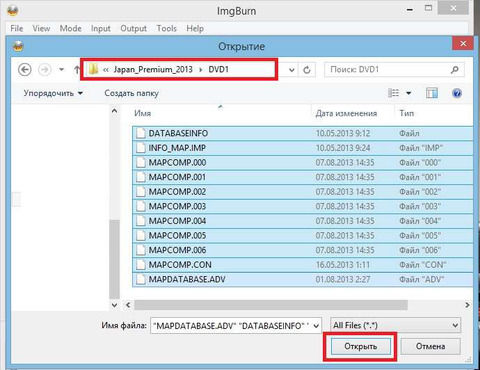Select the MAPCOMP.006 file
The width and height of the screenshot is (480, 370).
(x=302, y=250)
